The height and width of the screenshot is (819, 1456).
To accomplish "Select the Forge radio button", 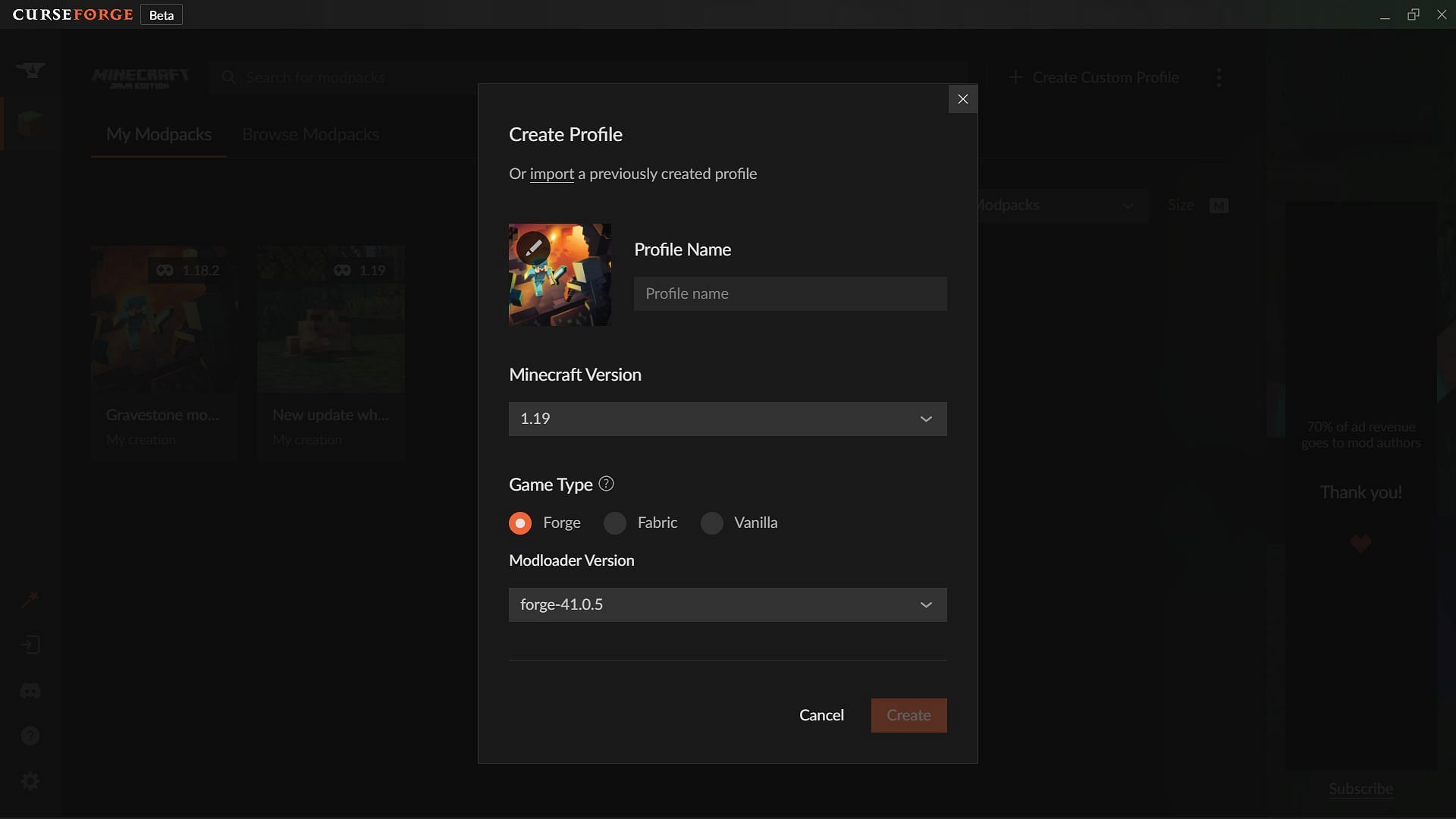I will coord(520,523).
